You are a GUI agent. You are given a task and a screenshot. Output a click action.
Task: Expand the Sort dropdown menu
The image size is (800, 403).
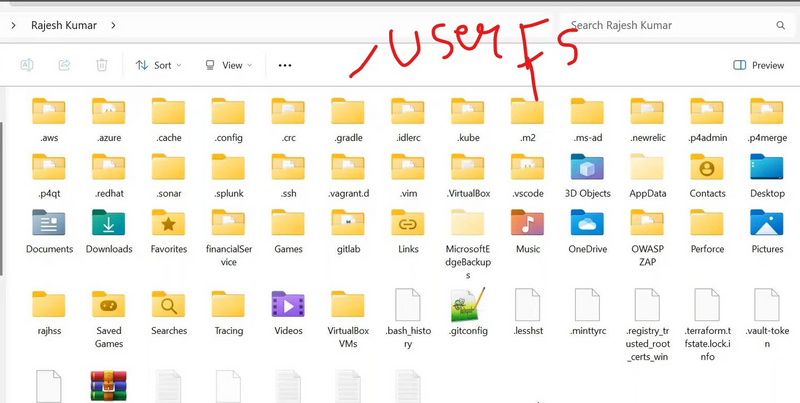point(158,65)
